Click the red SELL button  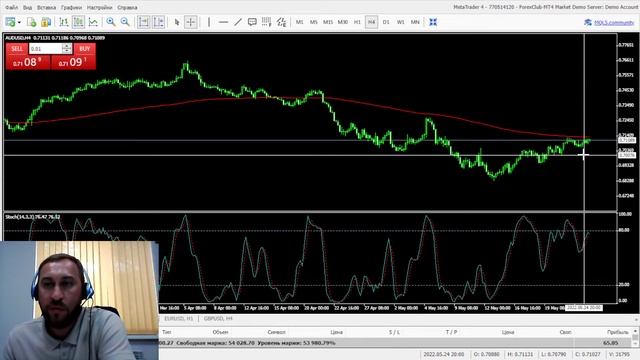pyautogui.click(x=17, y=49)
